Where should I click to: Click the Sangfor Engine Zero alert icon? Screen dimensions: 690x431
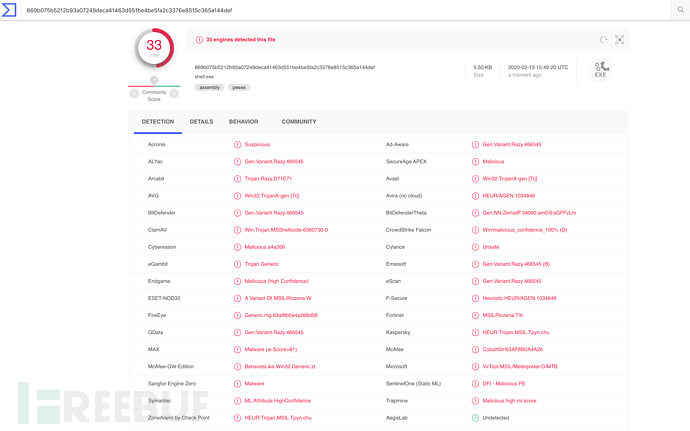(237, 383)
